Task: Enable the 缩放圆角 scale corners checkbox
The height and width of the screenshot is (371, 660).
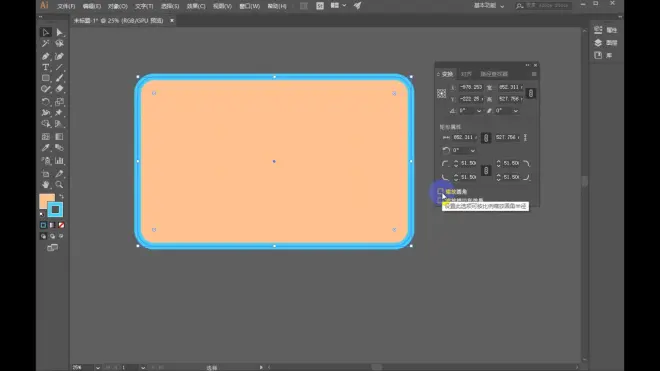Action: click(440, 192)
